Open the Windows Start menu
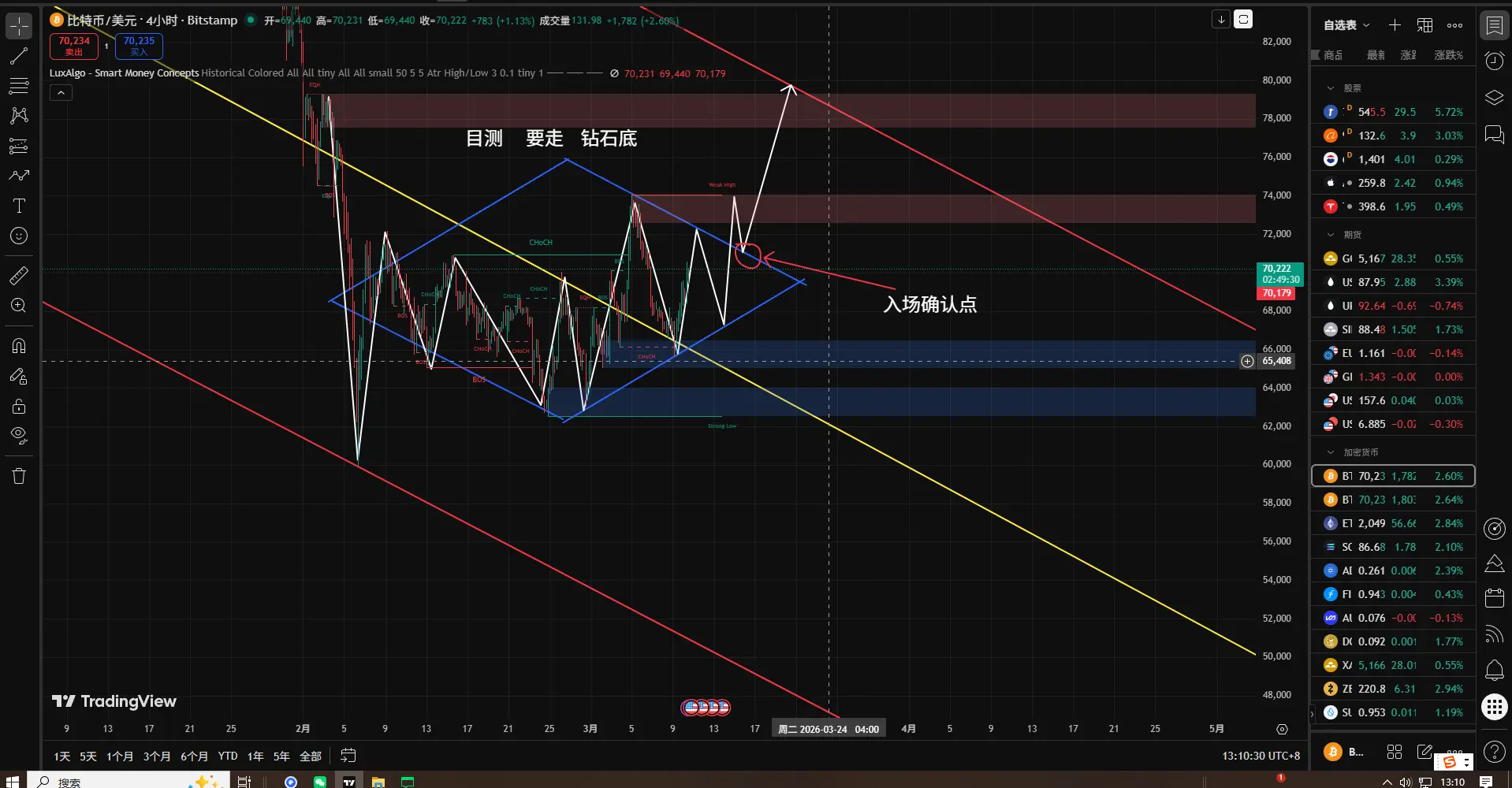Screen dimensions: 1512x788 (13, 781)
